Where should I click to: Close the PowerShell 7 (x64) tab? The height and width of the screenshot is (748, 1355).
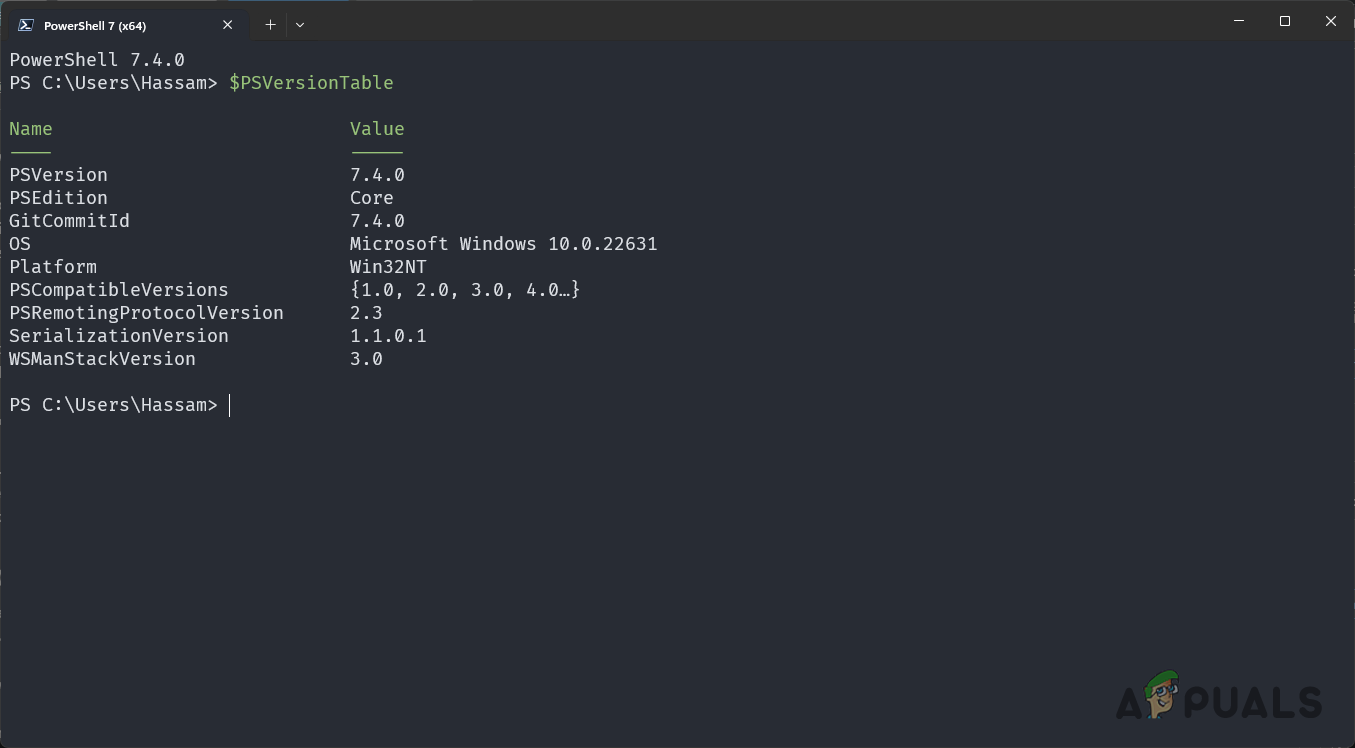click(x=227, y=24)
